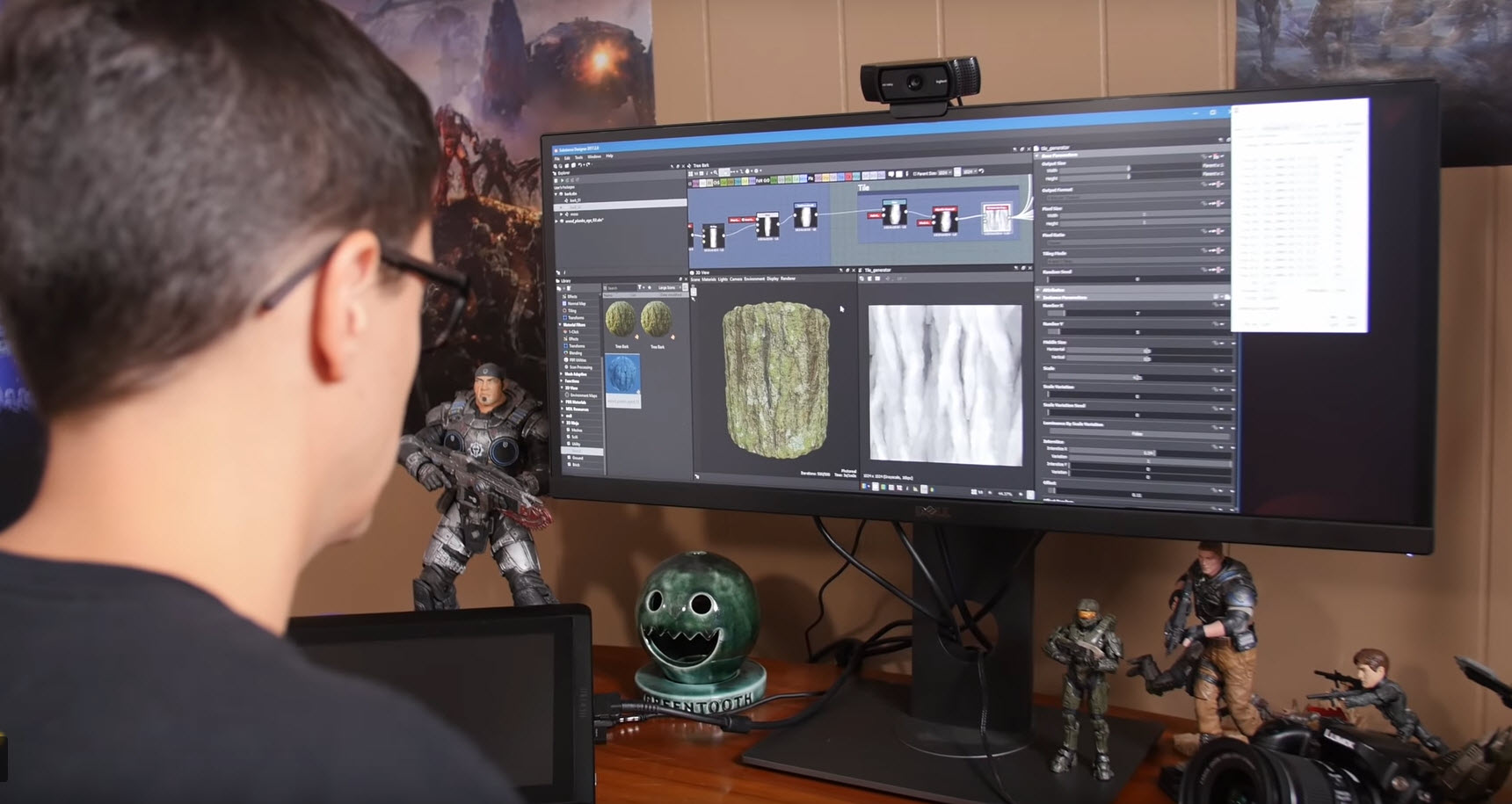
Task: Open the Windows menu
Action: point(594,158)
